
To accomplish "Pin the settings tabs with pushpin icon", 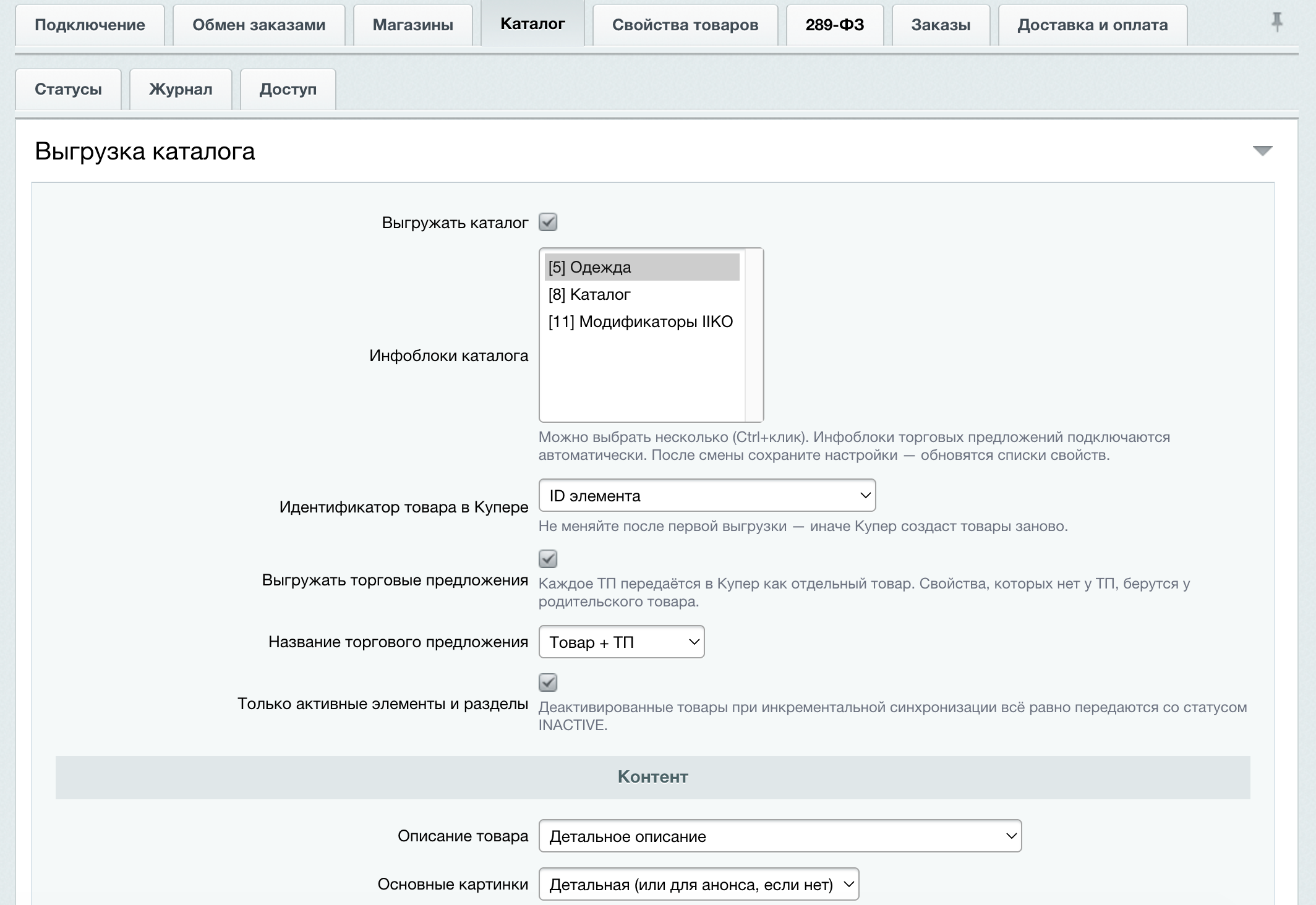I will [1276, 23].
